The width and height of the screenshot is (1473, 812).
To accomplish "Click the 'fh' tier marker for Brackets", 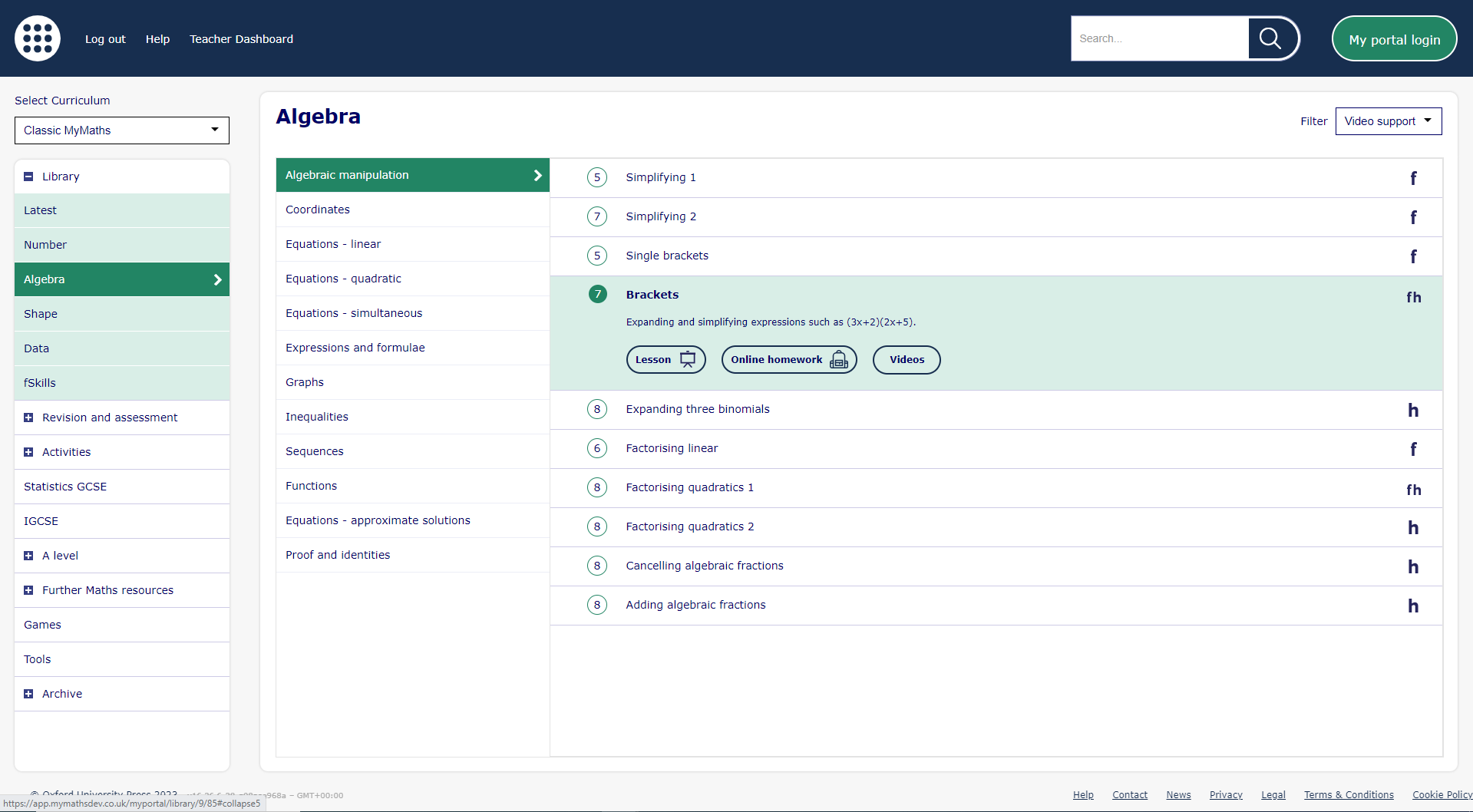I will [1414, 297].
